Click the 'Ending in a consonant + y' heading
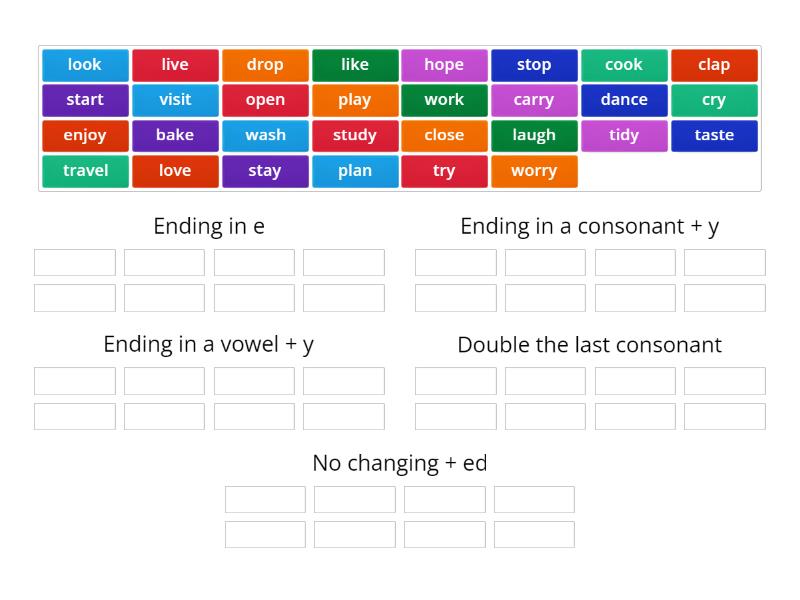Viewport: 800px width, 600px height. [589, 227]
